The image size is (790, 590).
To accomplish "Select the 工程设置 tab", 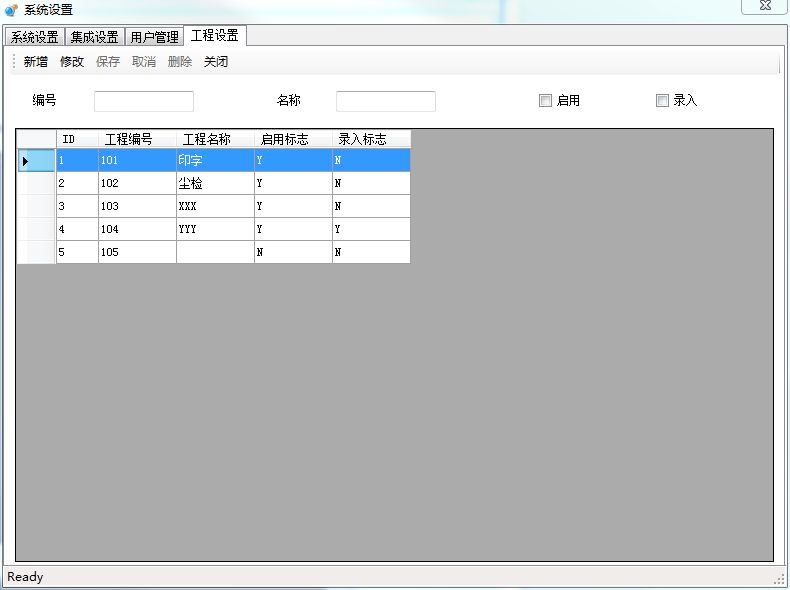I will click(214, 36).
